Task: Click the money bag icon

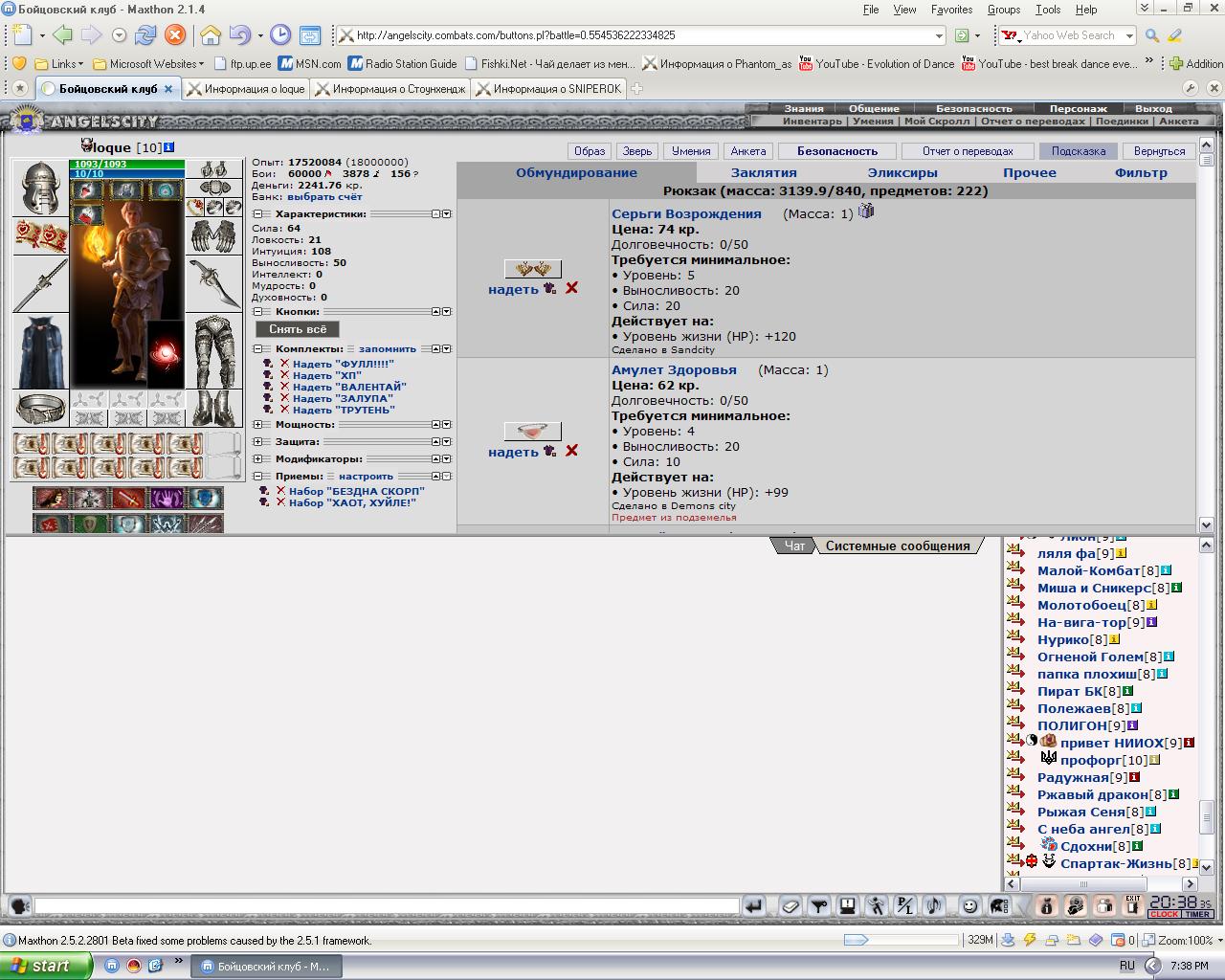Action: [x=1047, y=905]
